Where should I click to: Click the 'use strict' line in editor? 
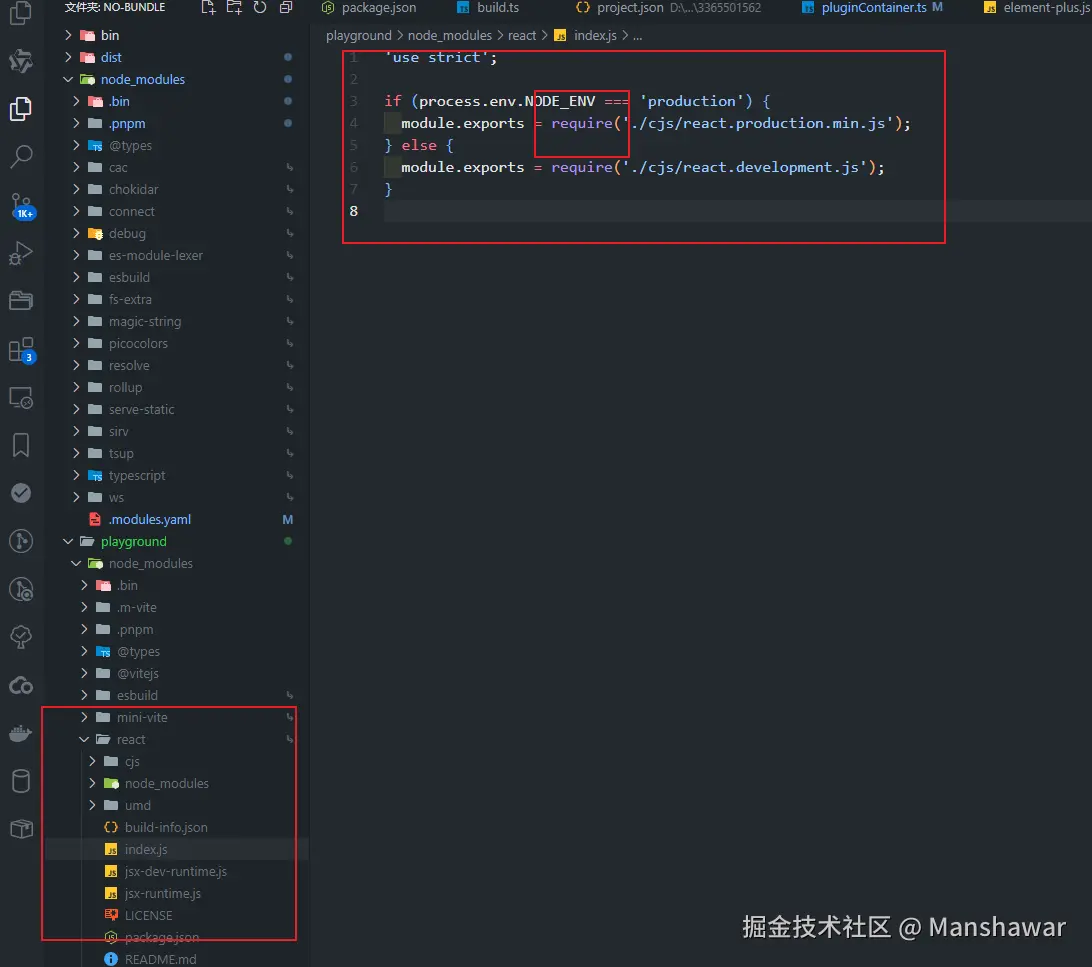point(442,57)
